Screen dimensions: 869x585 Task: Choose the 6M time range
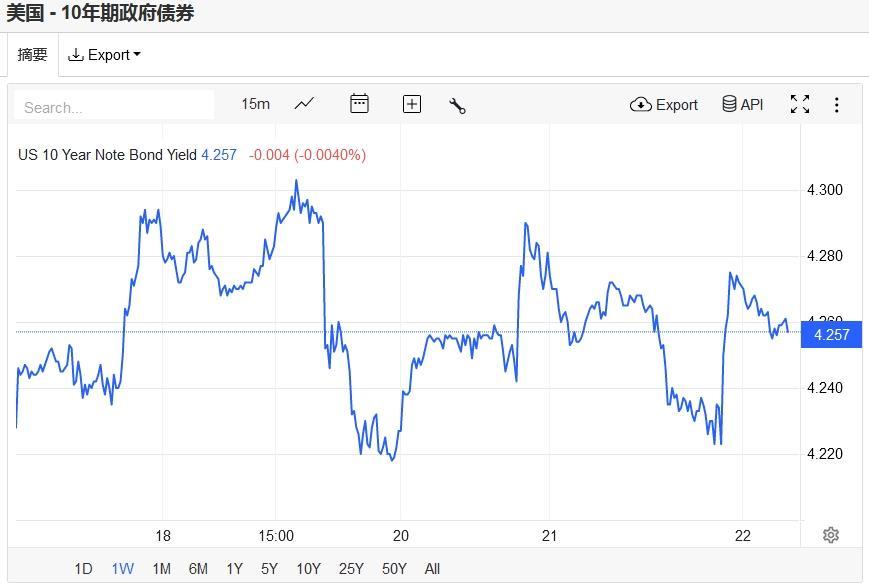[198, 569]
